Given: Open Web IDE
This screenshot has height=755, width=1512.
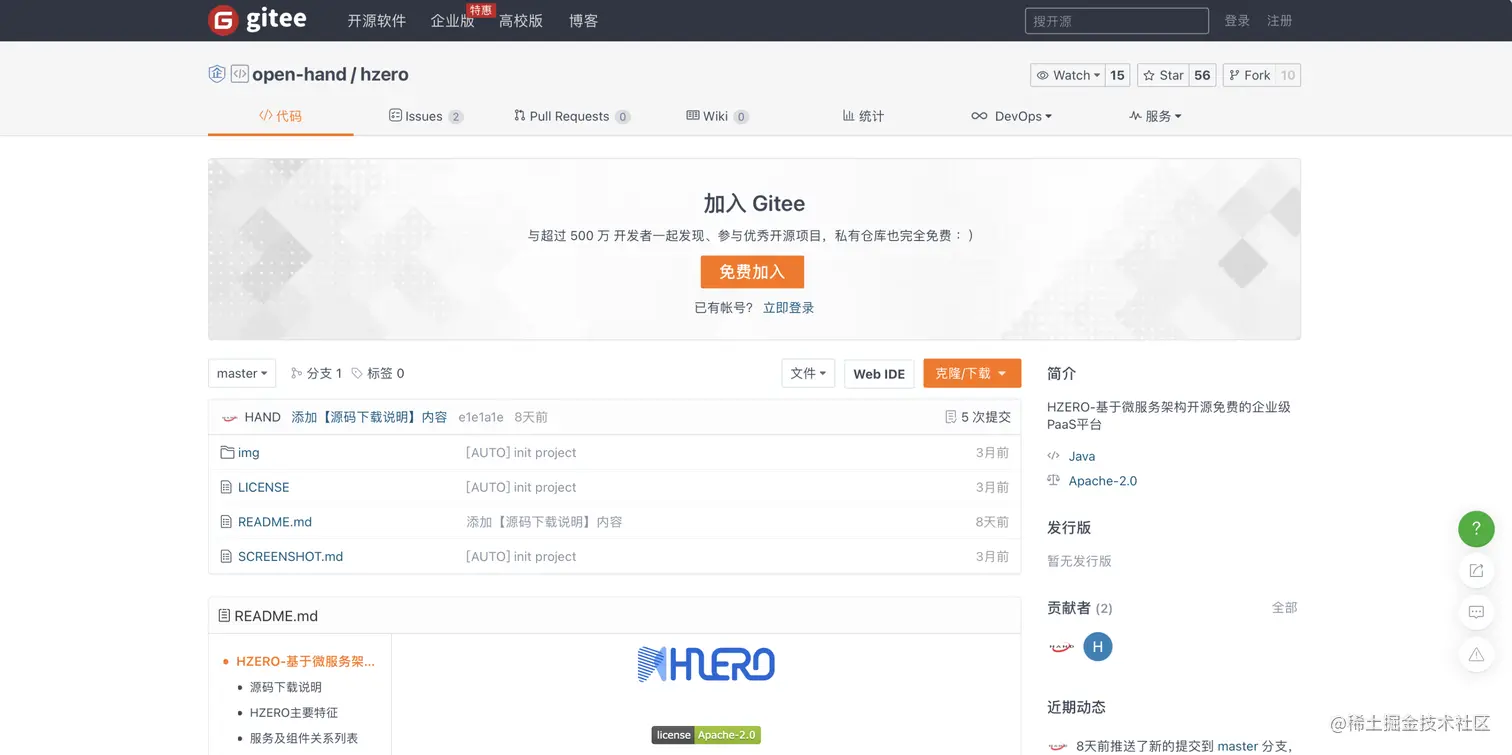Looking at the screenshot, I should tap(879, 373).
